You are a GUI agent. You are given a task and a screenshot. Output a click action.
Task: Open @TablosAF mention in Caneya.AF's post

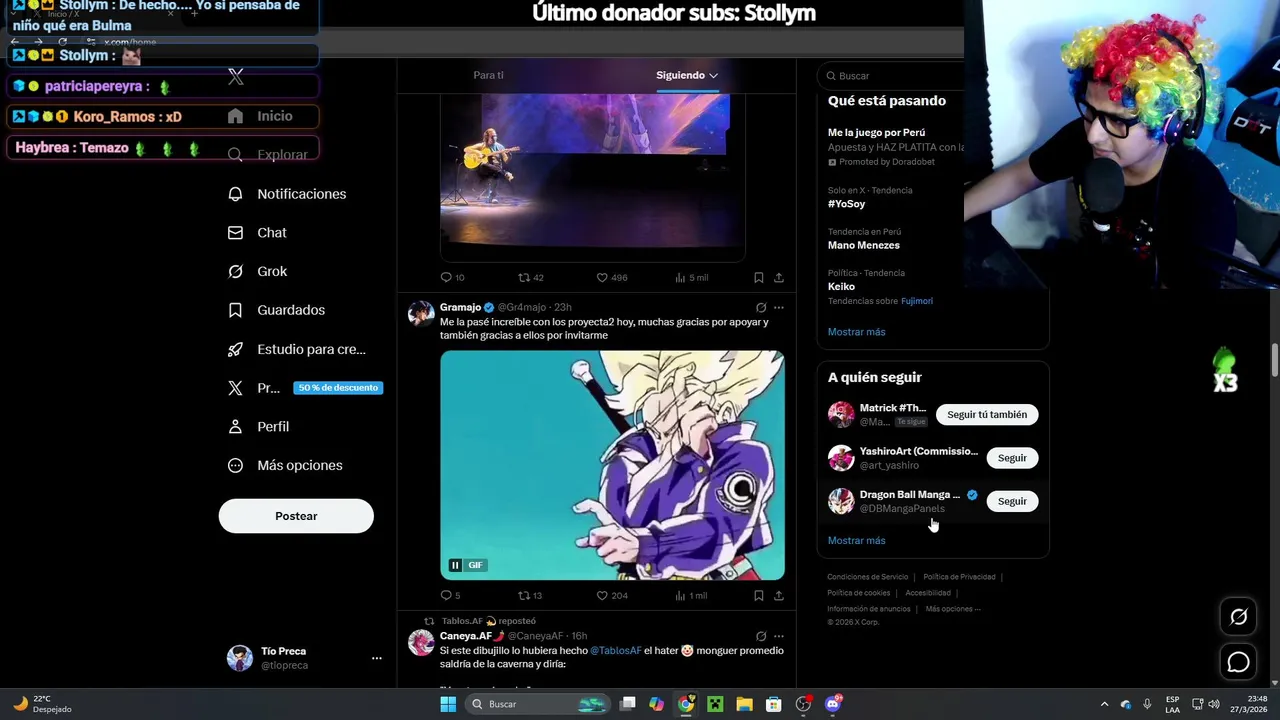[616, 651]
